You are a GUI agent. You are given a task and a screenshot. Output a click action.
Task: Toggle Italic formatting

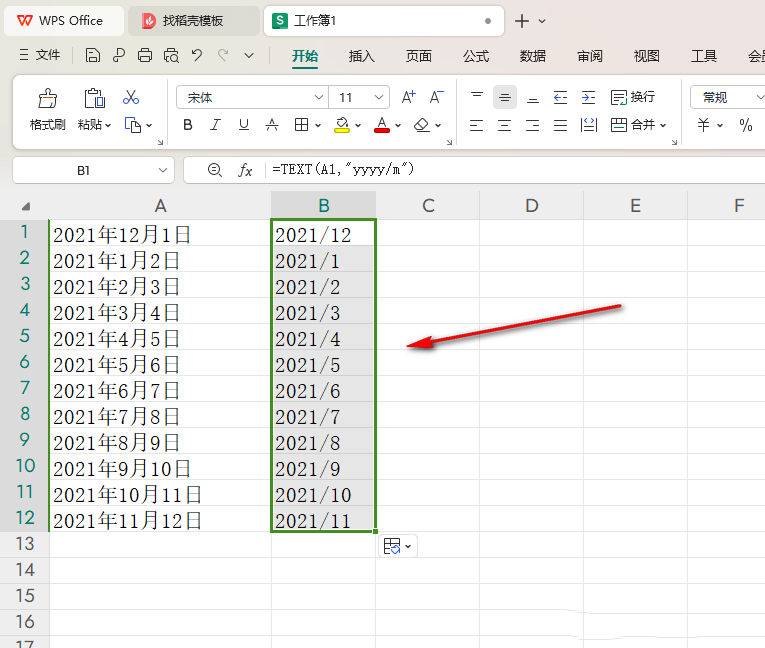[215, 125]
